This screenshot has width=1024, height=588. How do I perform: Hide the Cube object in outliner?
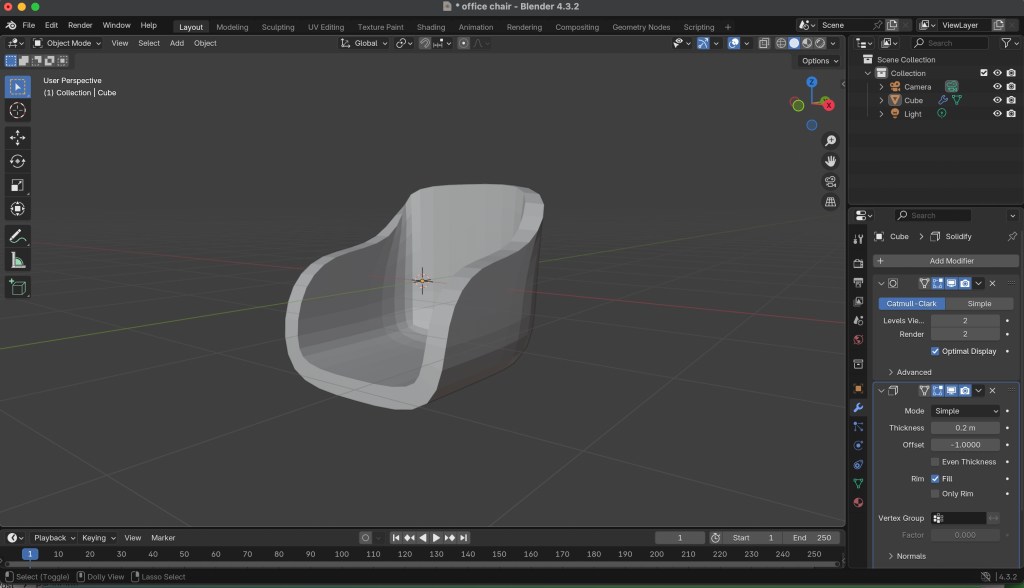click(996, 100)
